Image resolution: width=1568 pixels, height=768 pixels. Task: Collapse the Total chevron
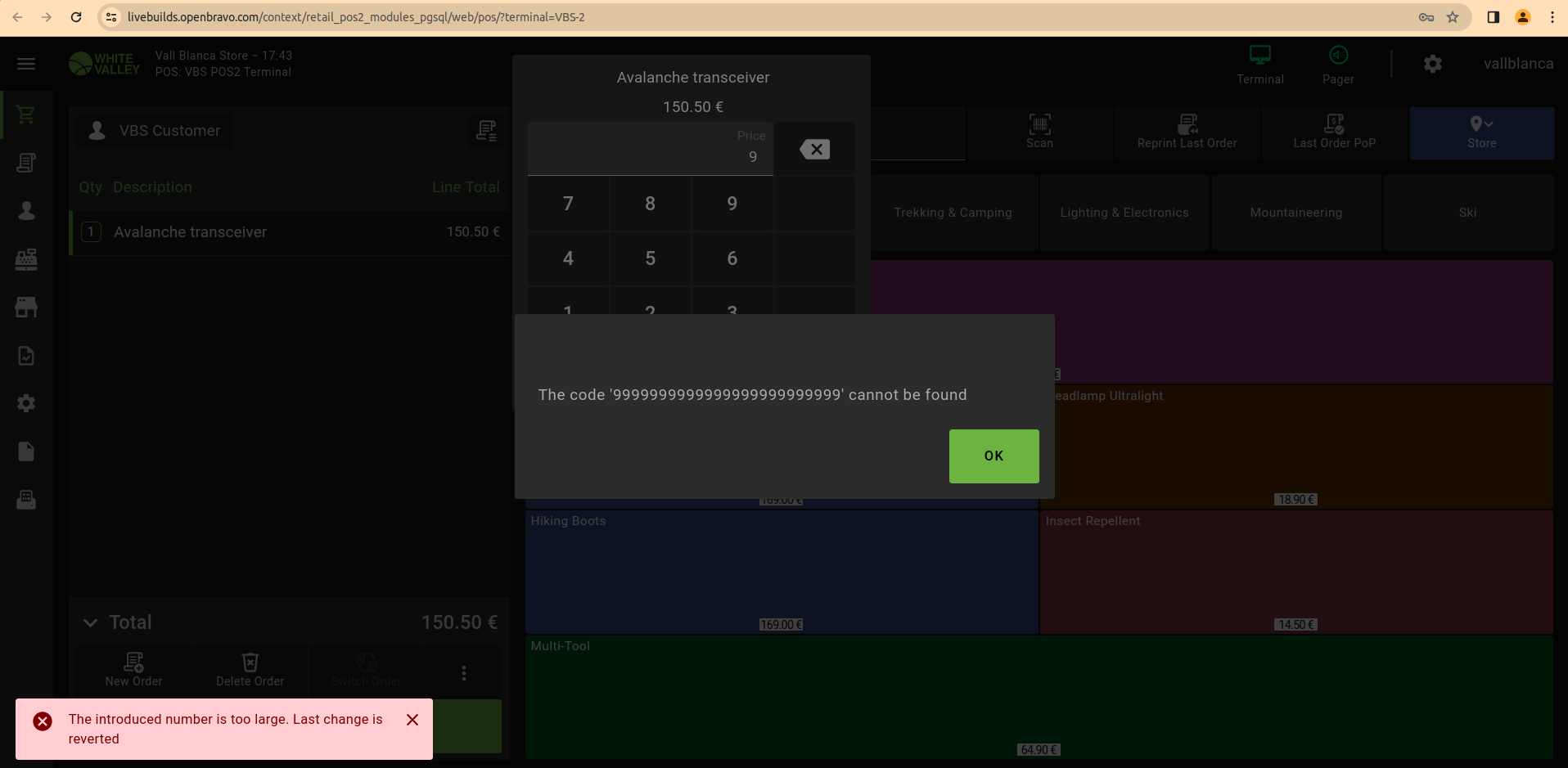pos(90,623)
